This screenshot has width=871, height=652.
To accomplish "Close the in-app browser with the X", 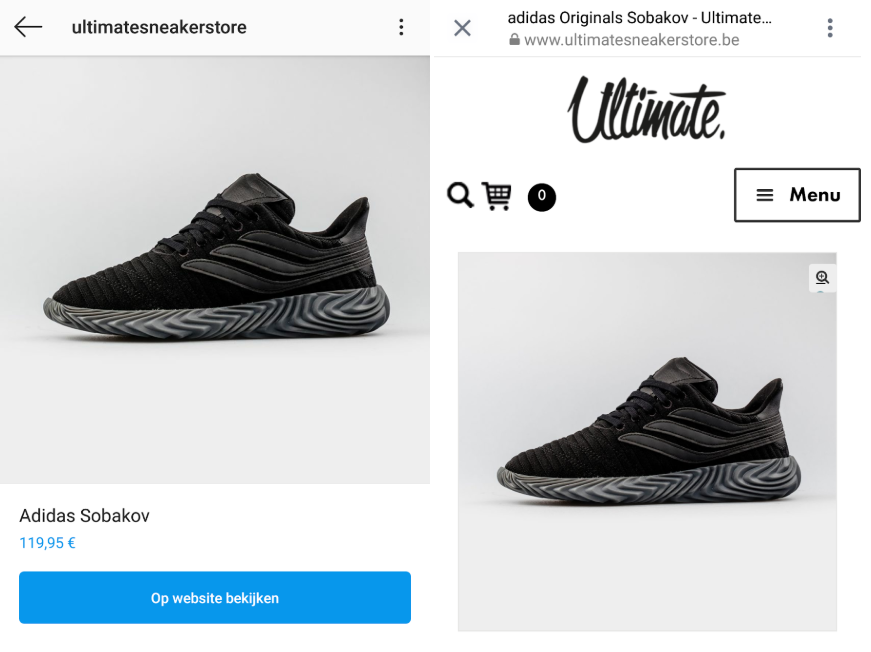I will pyautogui.click(x=462, y=27).
